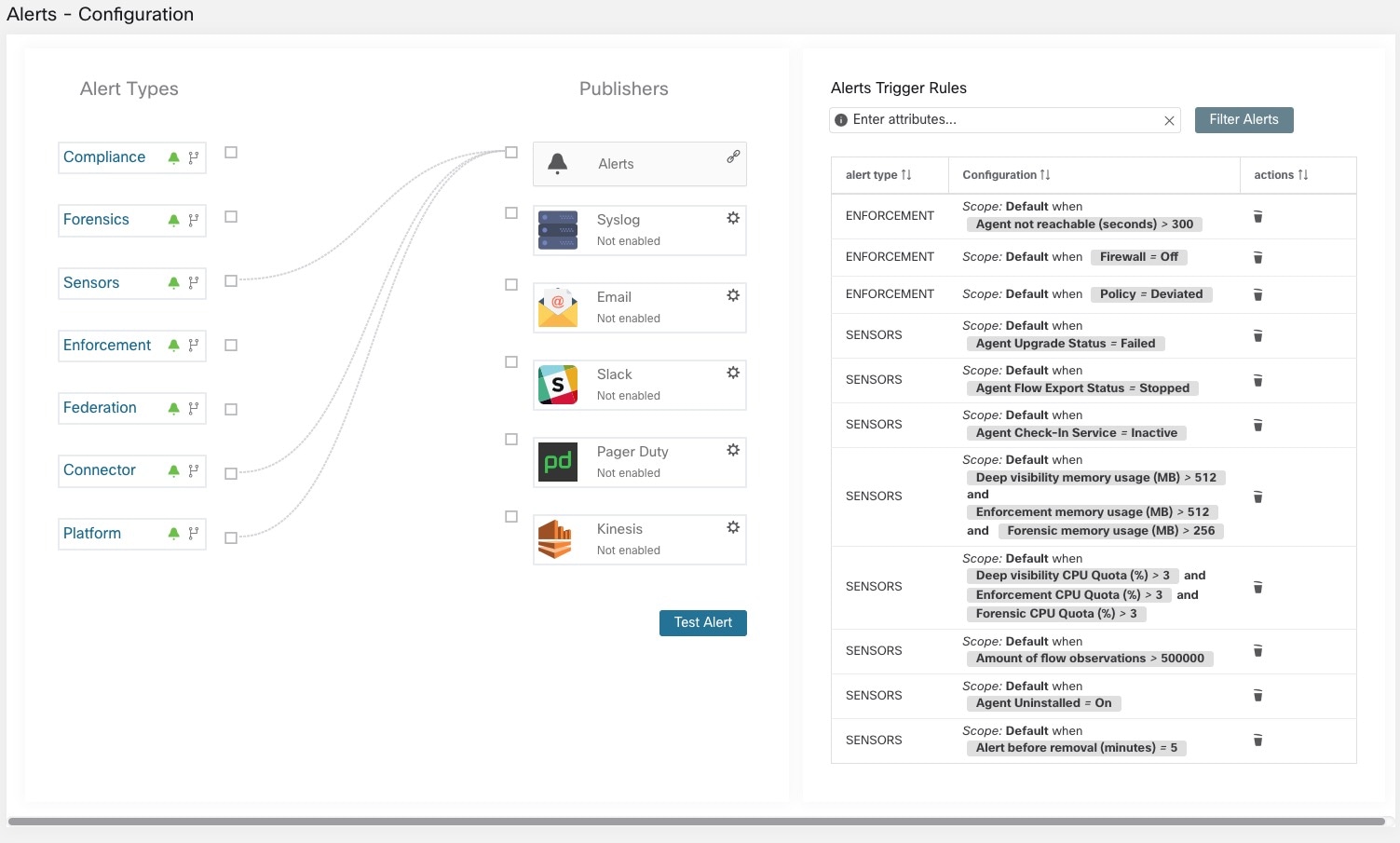Select the branch icon beside Forensics
This screenshot has width=1400, height=843.
point(192,221)
